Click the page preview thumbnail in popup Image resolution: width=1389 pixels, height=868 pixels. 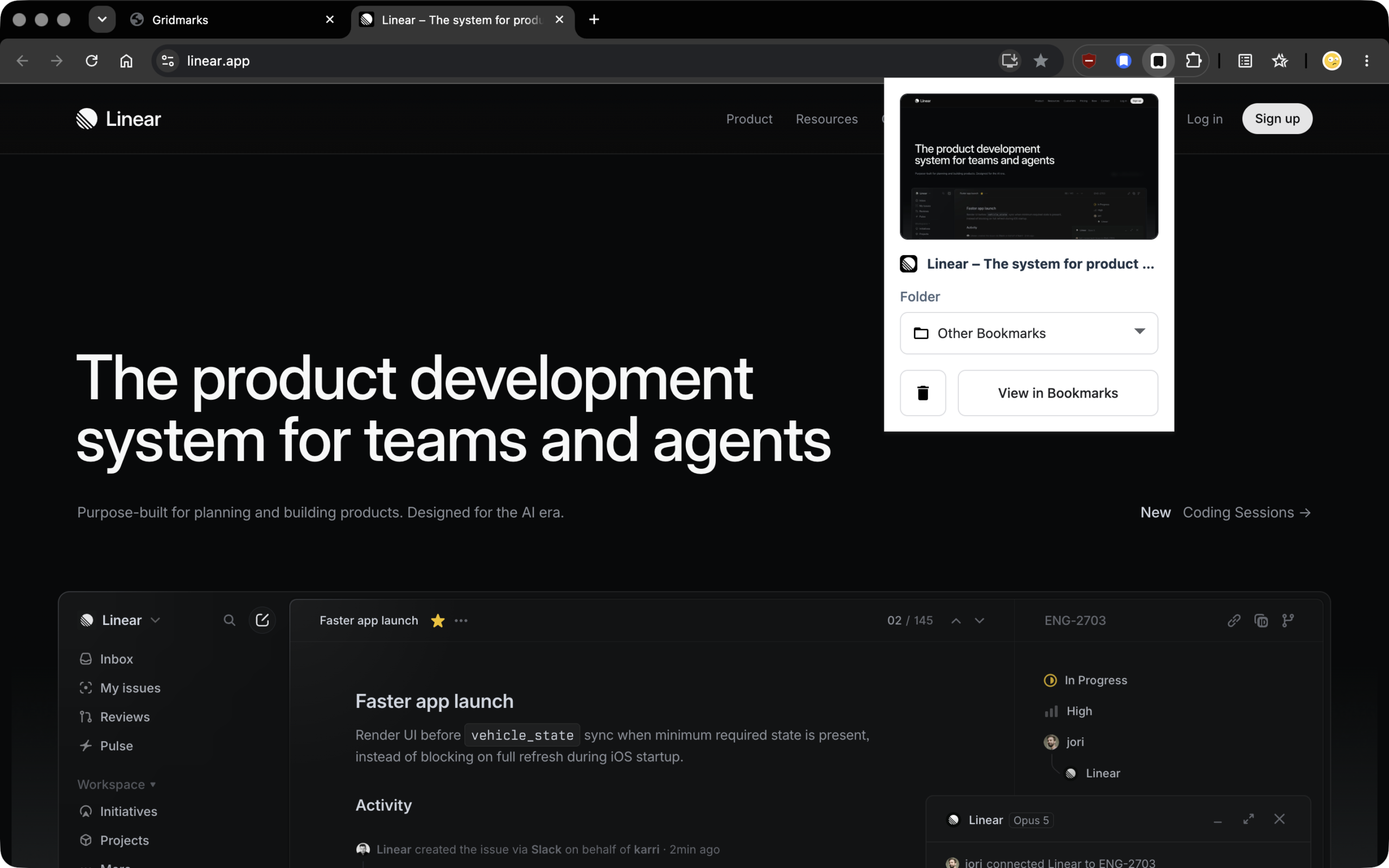1029,167
